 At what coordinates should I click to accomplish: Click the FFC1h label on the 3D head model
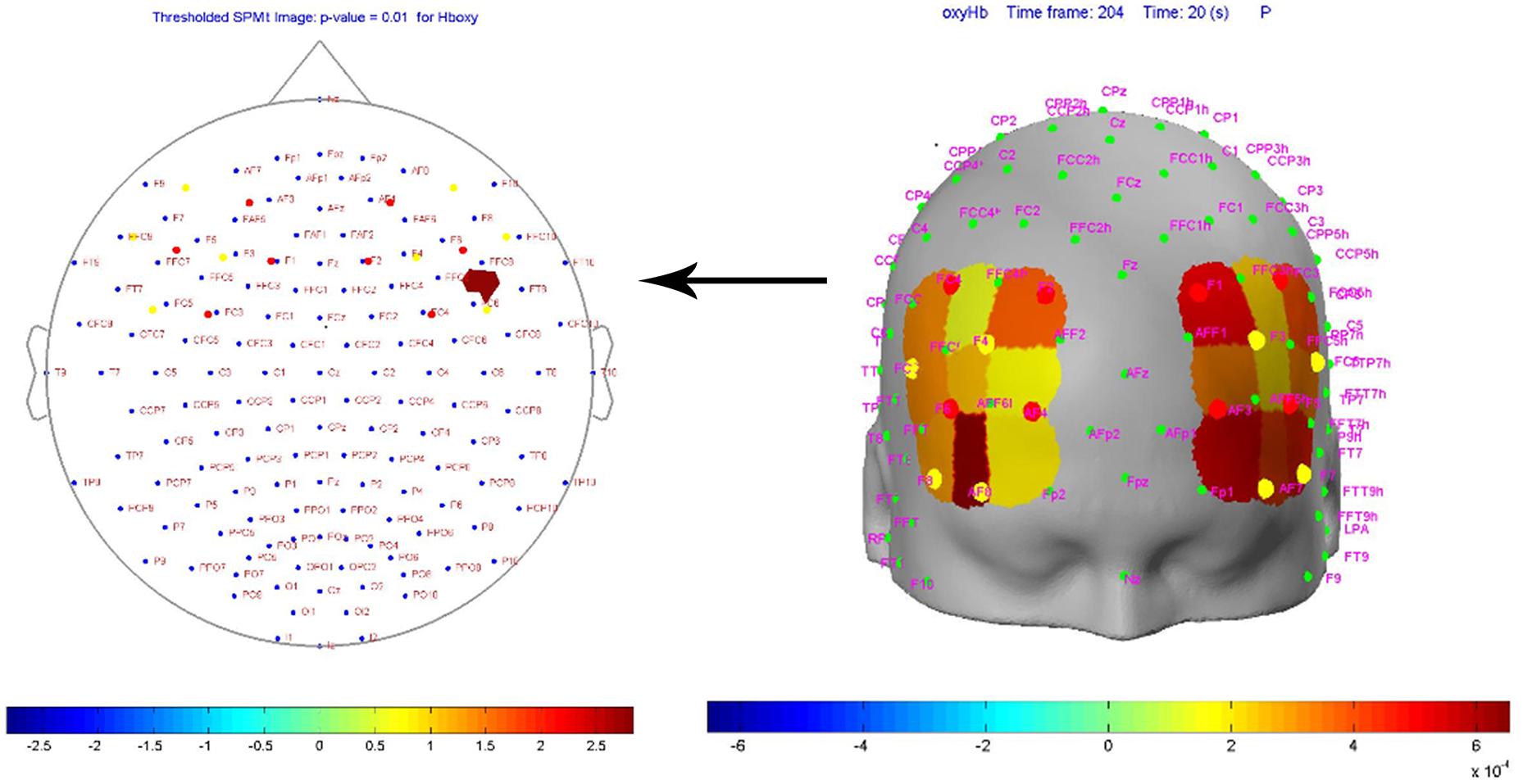point(1190,225)
